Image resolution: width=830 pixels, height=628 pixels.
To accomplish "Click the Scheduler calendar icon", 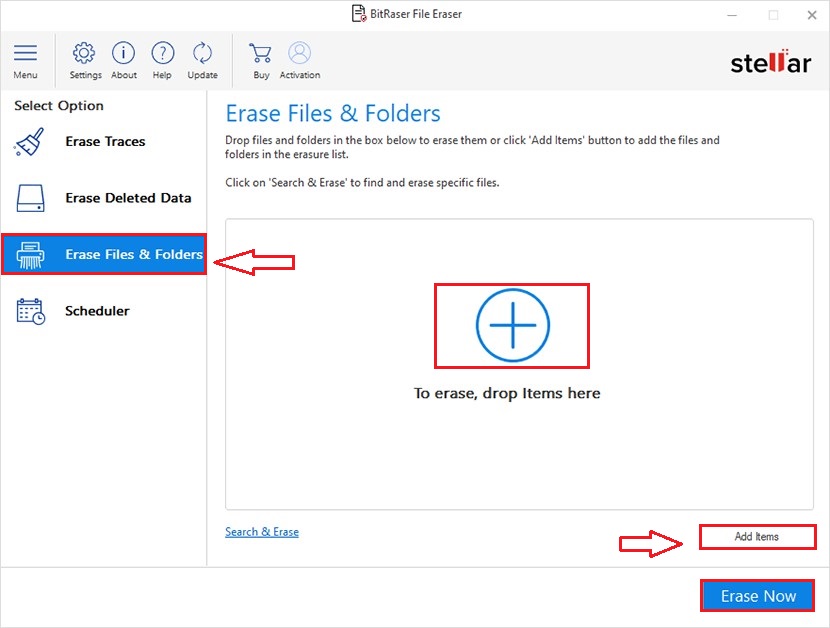I will tap(30, 311).
